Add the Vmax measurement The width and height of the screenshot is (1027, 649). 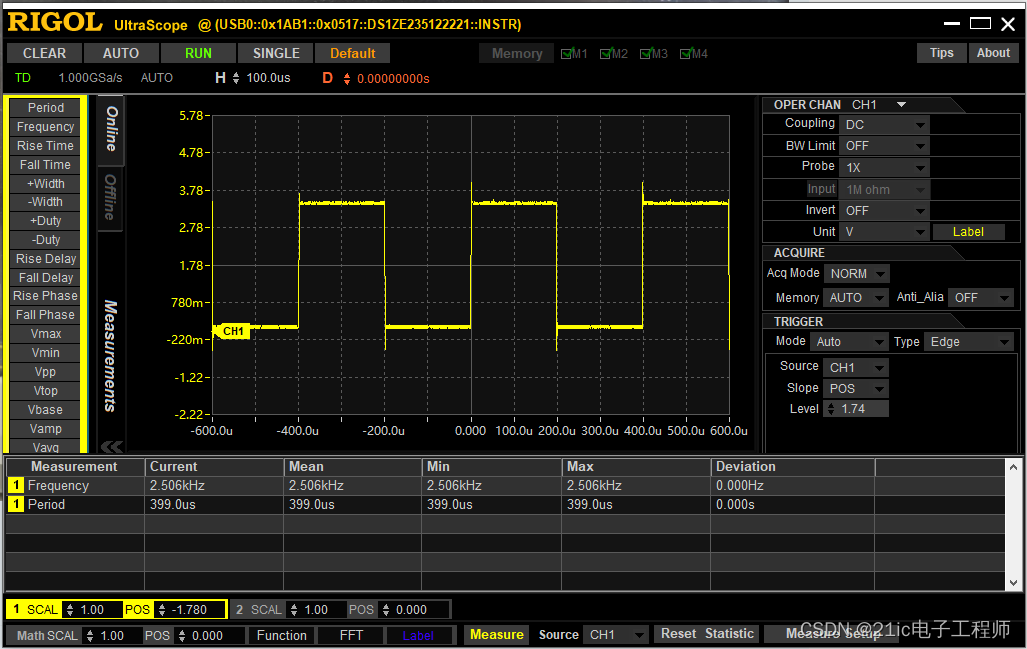coord(45,334)
